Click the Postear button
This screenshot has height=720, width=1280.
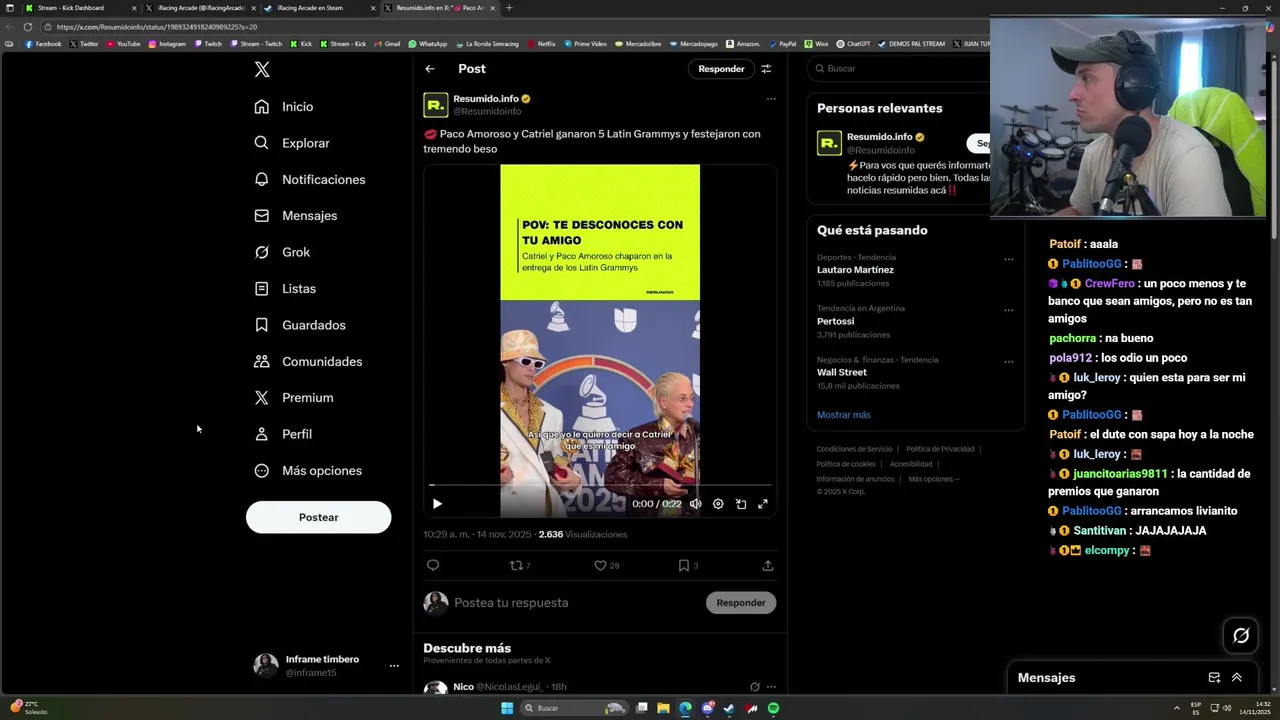point(318,517)
